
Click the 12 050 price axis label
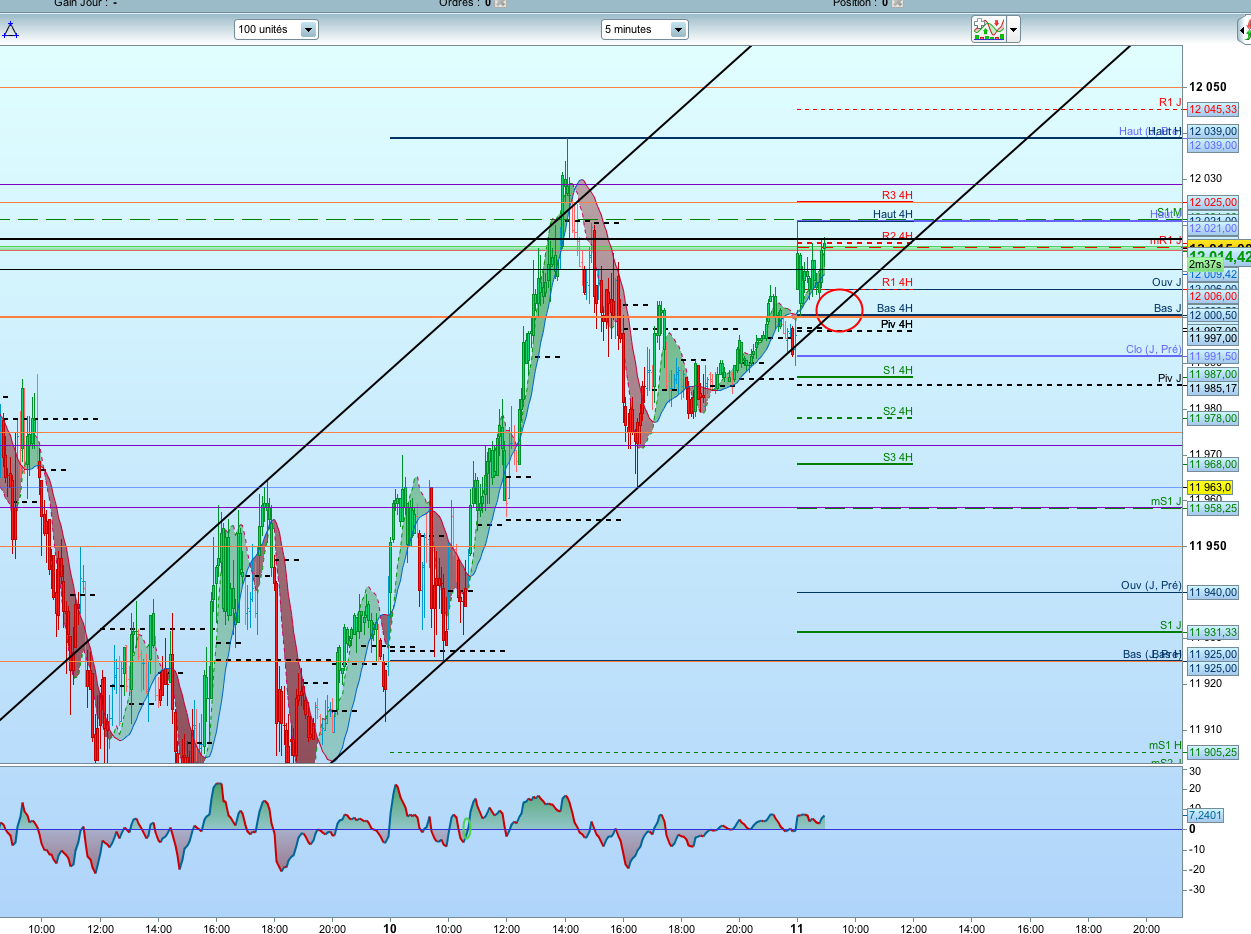(x=1207, y=87)
